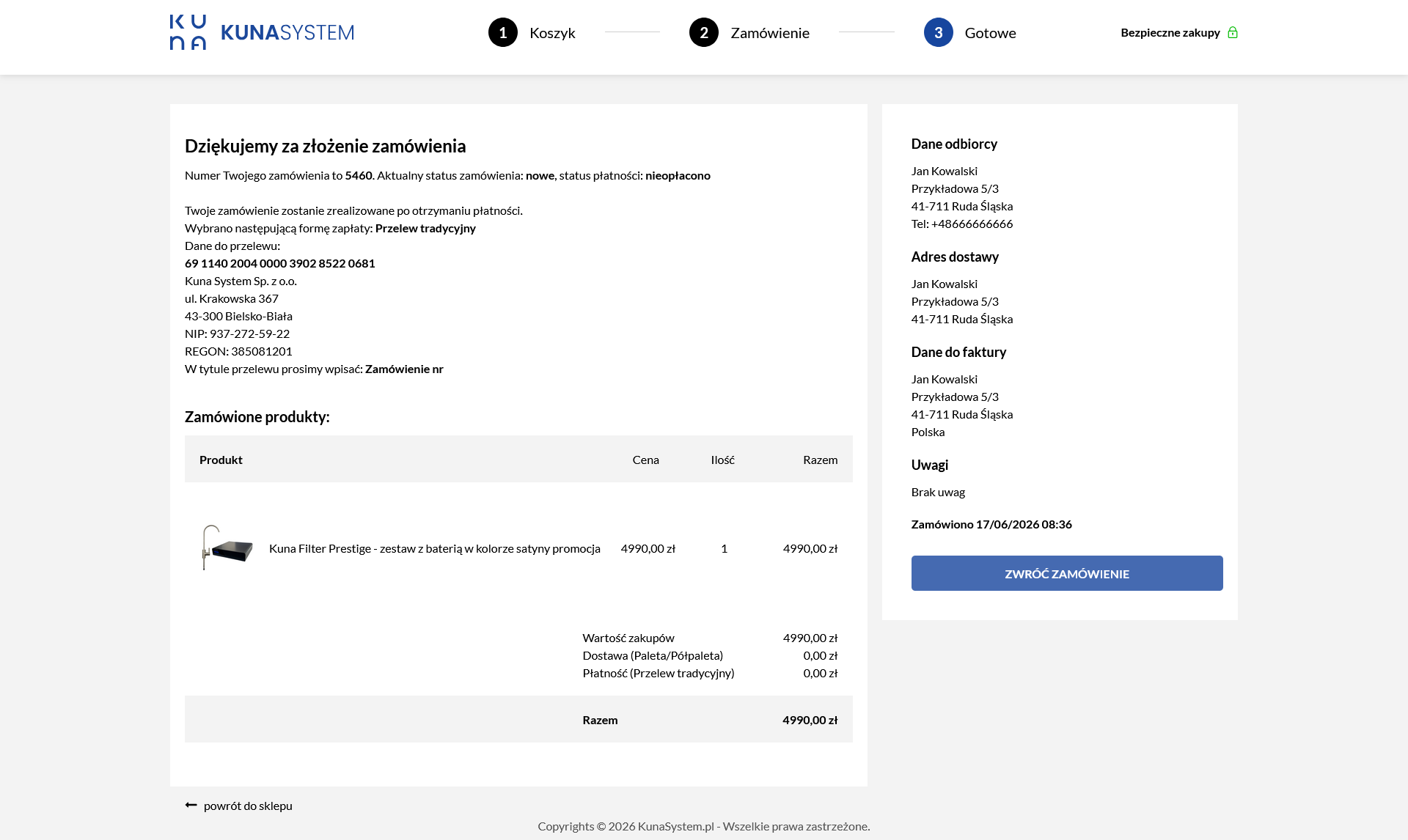The width and height of the screenshot is (1408, 840).
Task: Open the Kuna Filter Prestige product thumbnail
Action: point(227,548)
